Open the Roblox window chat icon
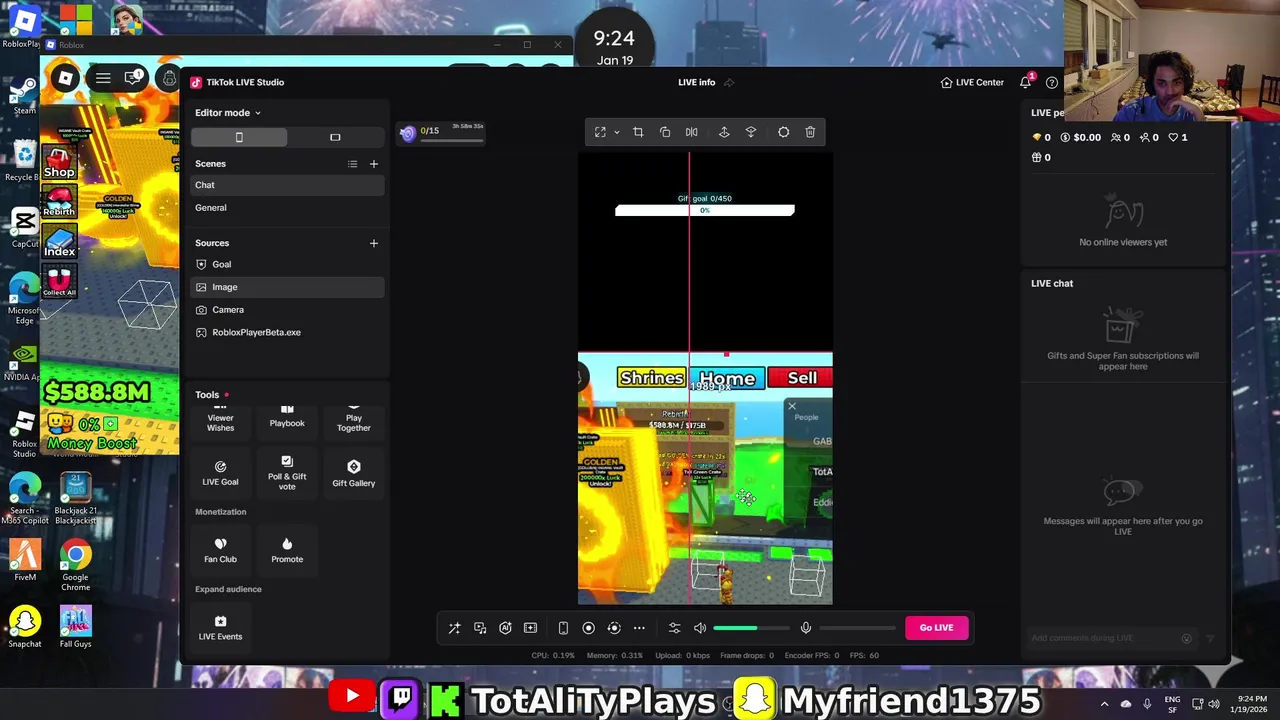The image size is (1280, 720). pos(132,78)
